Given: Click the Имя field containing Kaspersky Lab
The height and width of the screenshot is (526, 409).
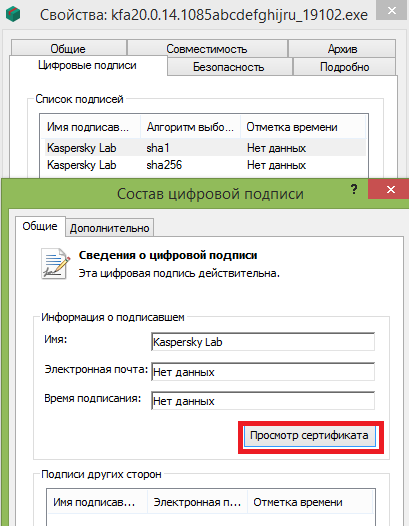Looking at the screenshot, I should pyautogui.click(x=263, y=342).
